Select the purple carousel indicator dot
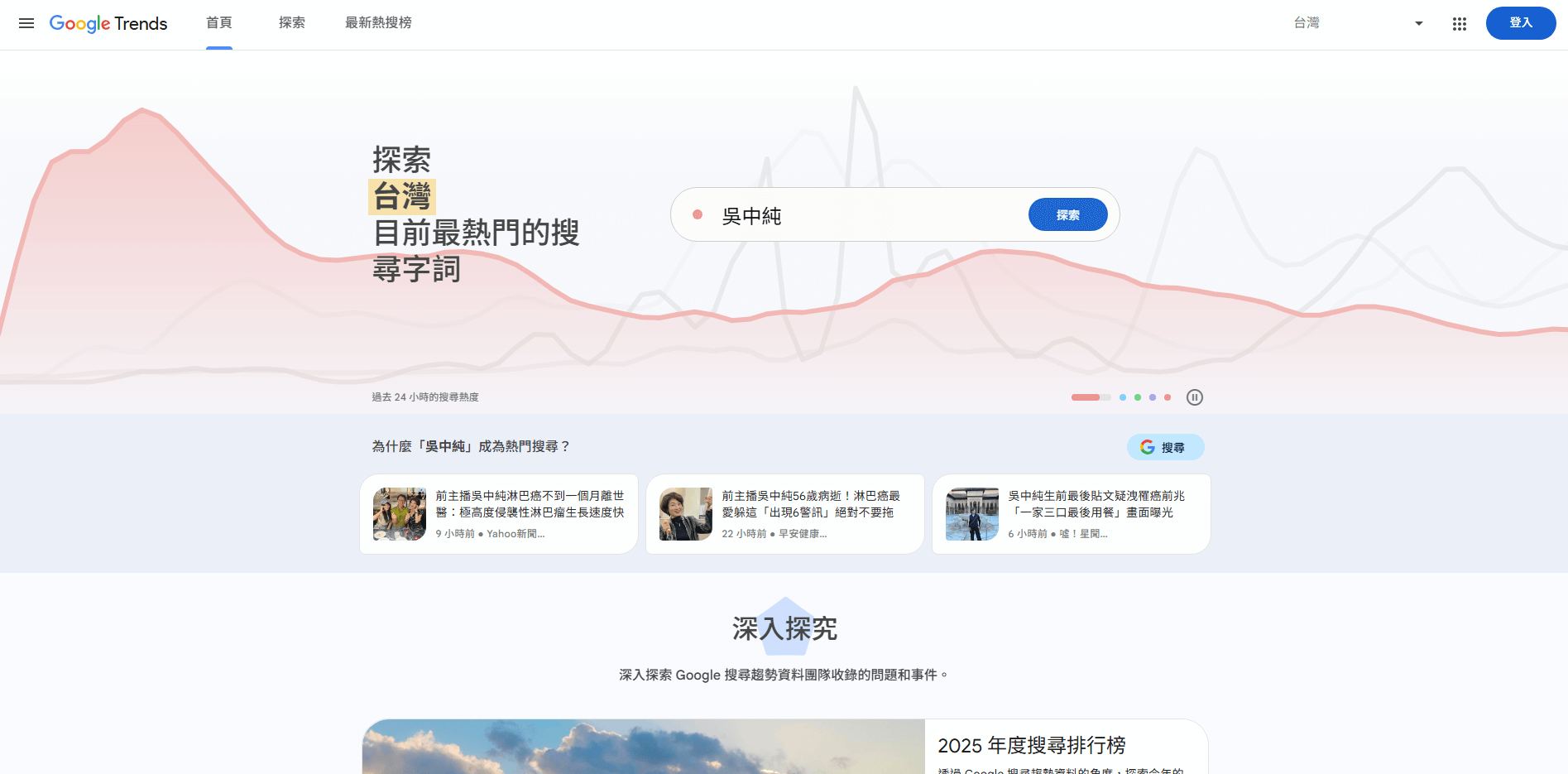The image size is (1568, 774). [1152, 397]
